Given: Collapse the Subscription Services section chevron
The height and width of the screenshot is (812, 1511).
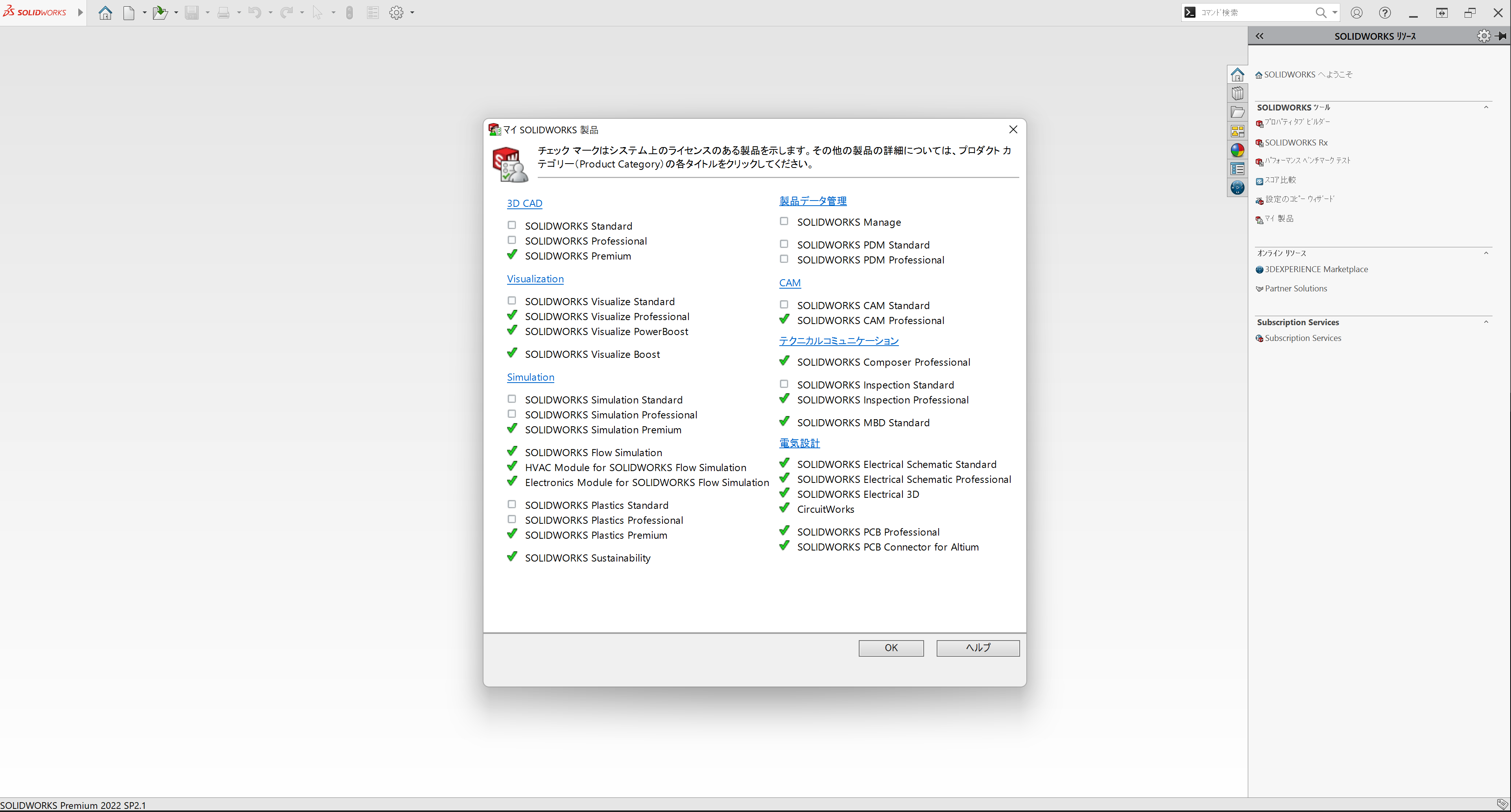Looking at the screenshot, I should [1486, 322].
